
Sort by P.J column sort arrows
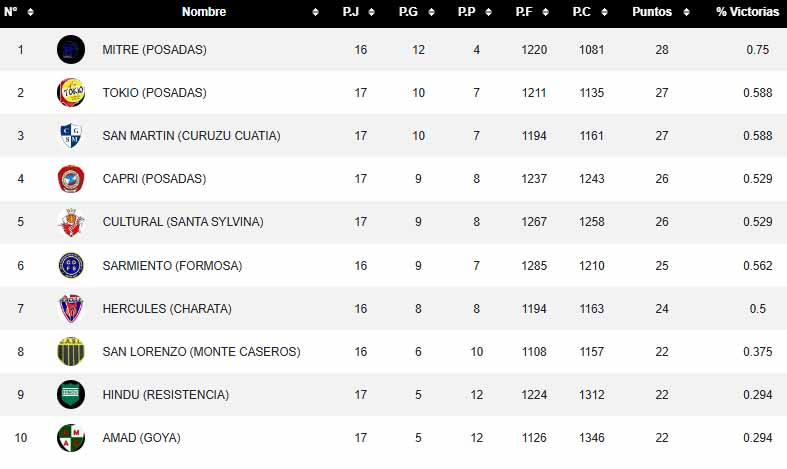371,12
